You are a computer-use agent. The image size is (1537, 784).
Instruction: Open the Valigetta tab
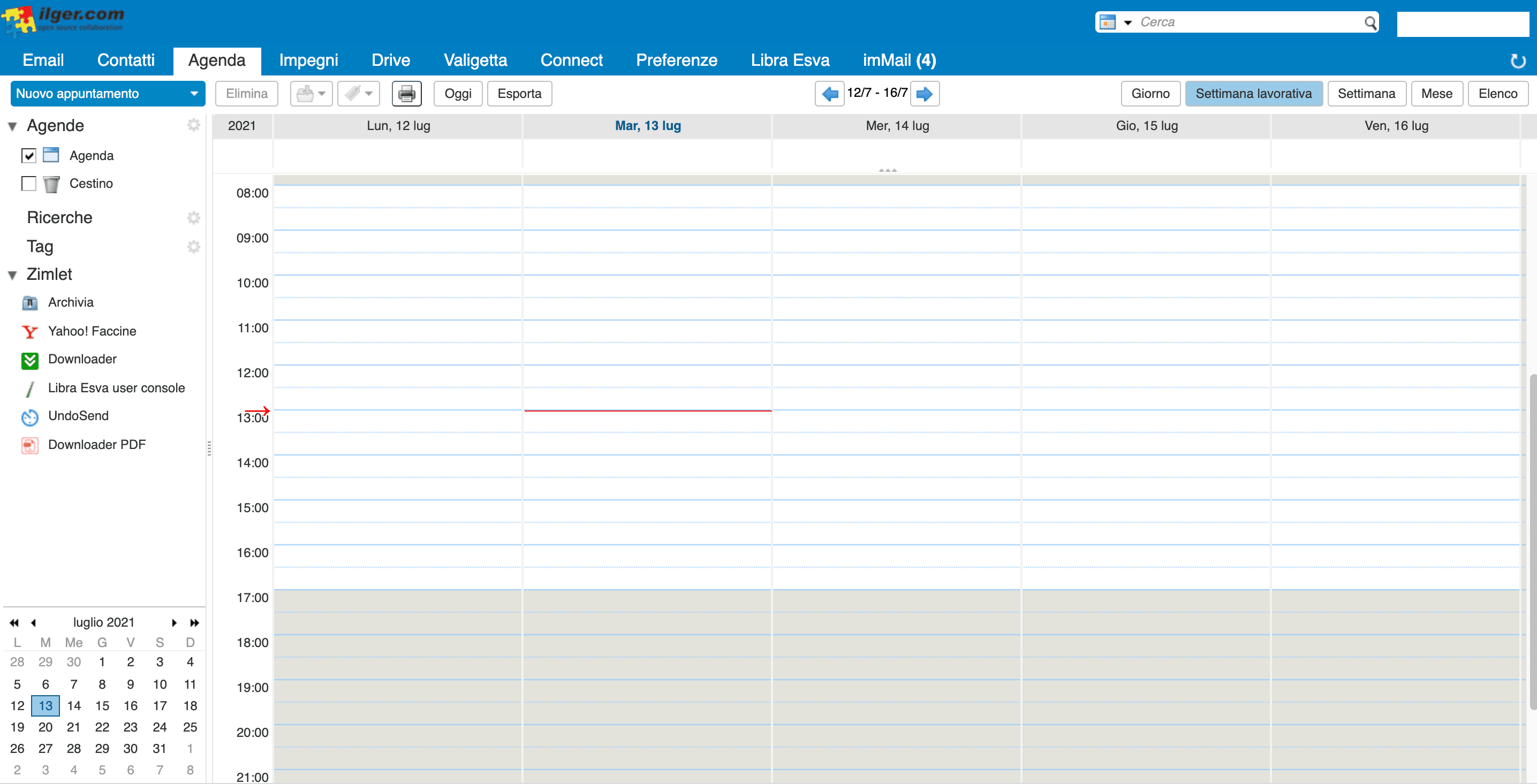pos(475,60)
